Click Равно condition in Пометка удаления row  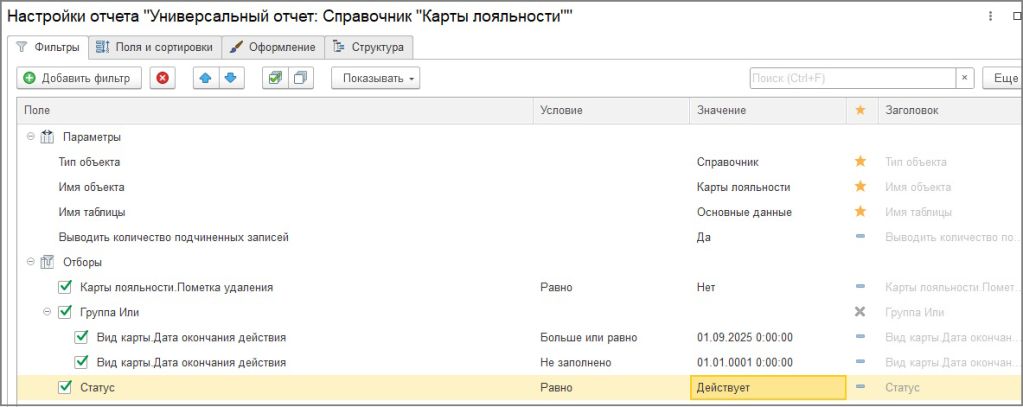(x=557, y=286)
